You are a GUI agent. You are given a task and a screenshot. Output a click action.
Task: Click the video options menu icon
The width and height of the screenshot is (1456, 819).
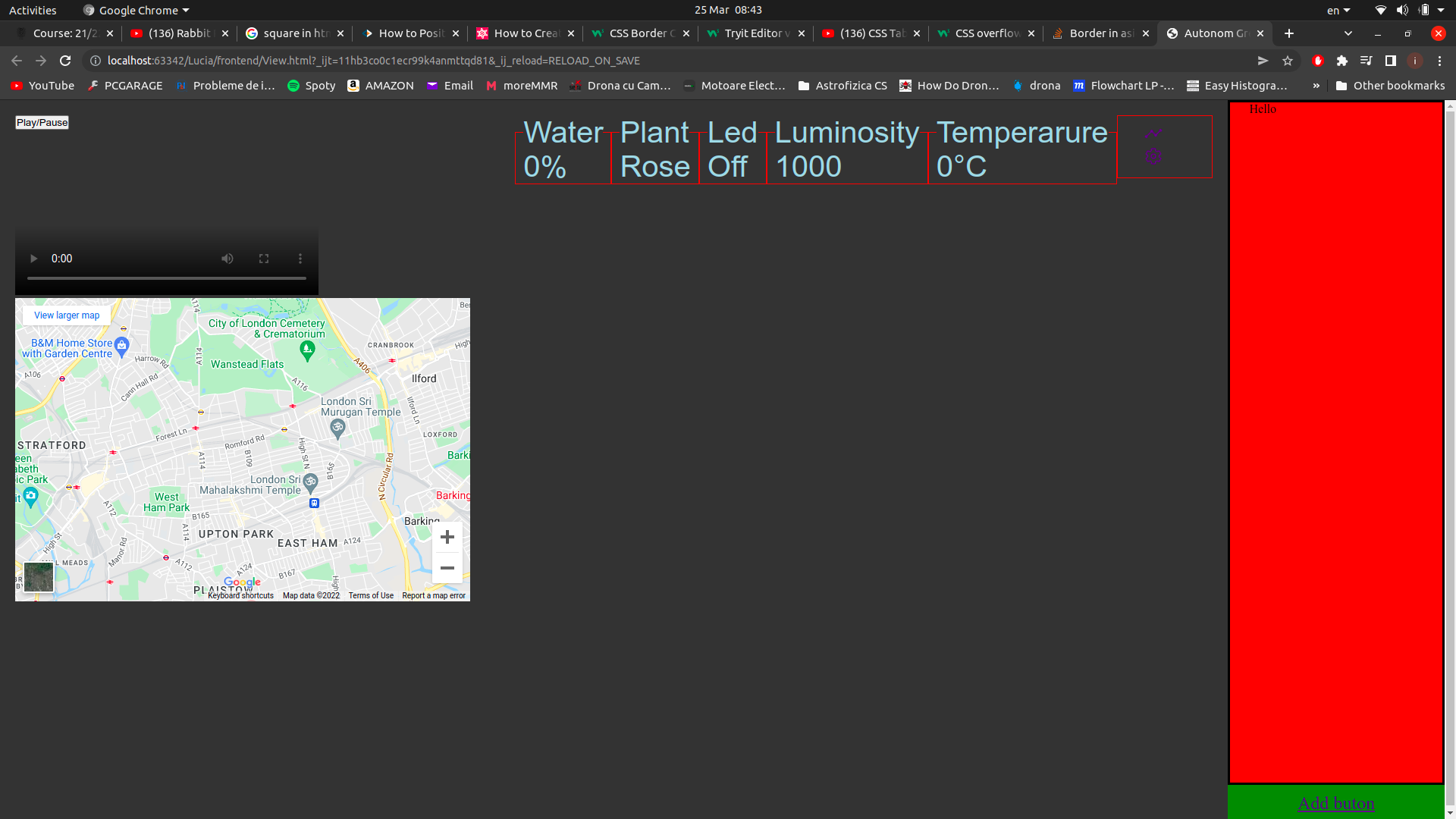[x=301, y=258]
